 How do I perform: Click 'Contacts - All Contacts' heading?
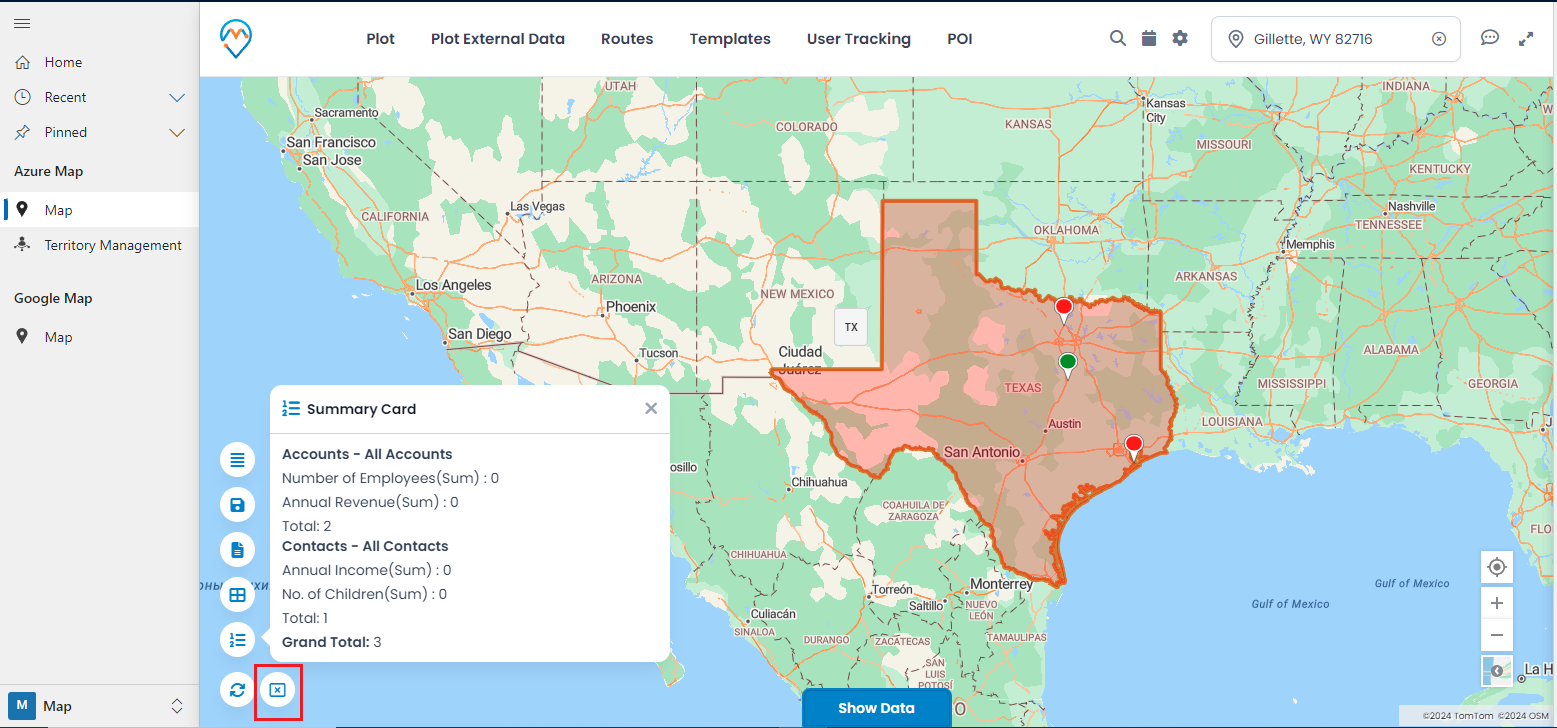[365, 546]
